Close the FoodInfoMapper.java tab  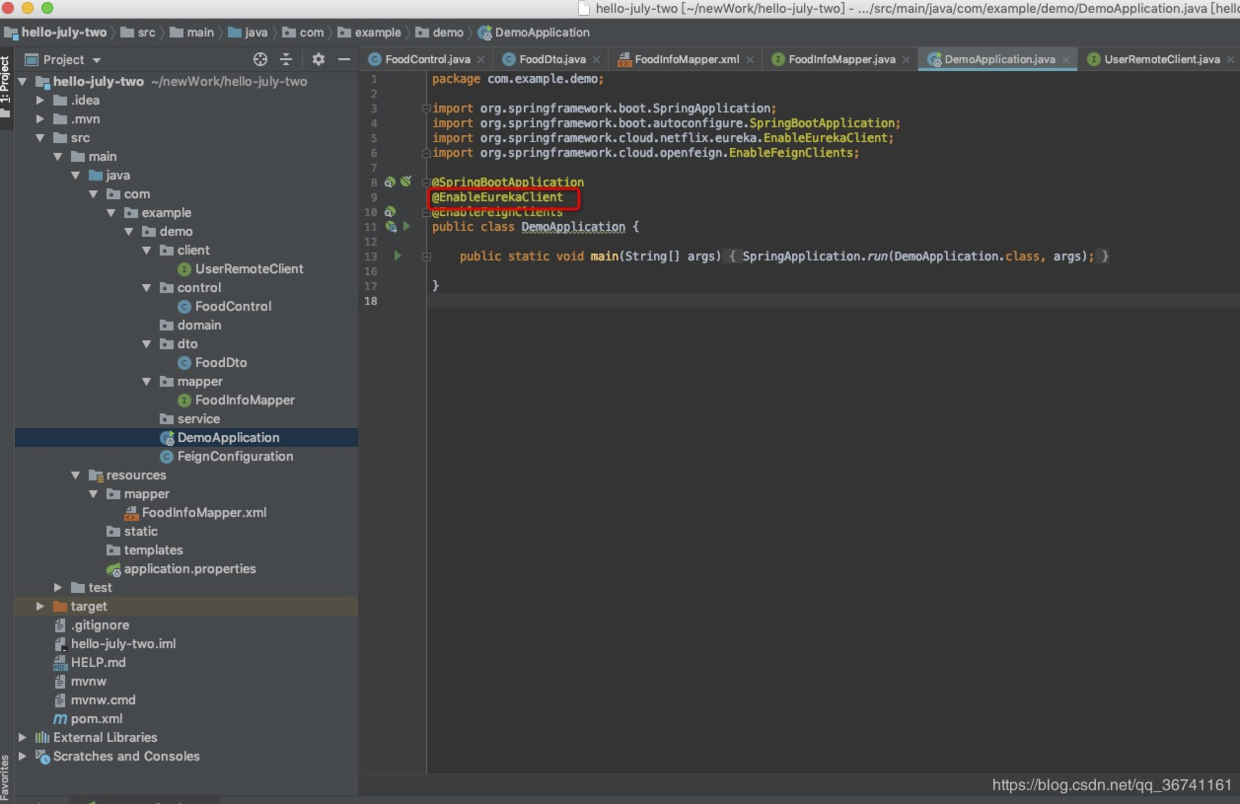click(x=906, y=60)
